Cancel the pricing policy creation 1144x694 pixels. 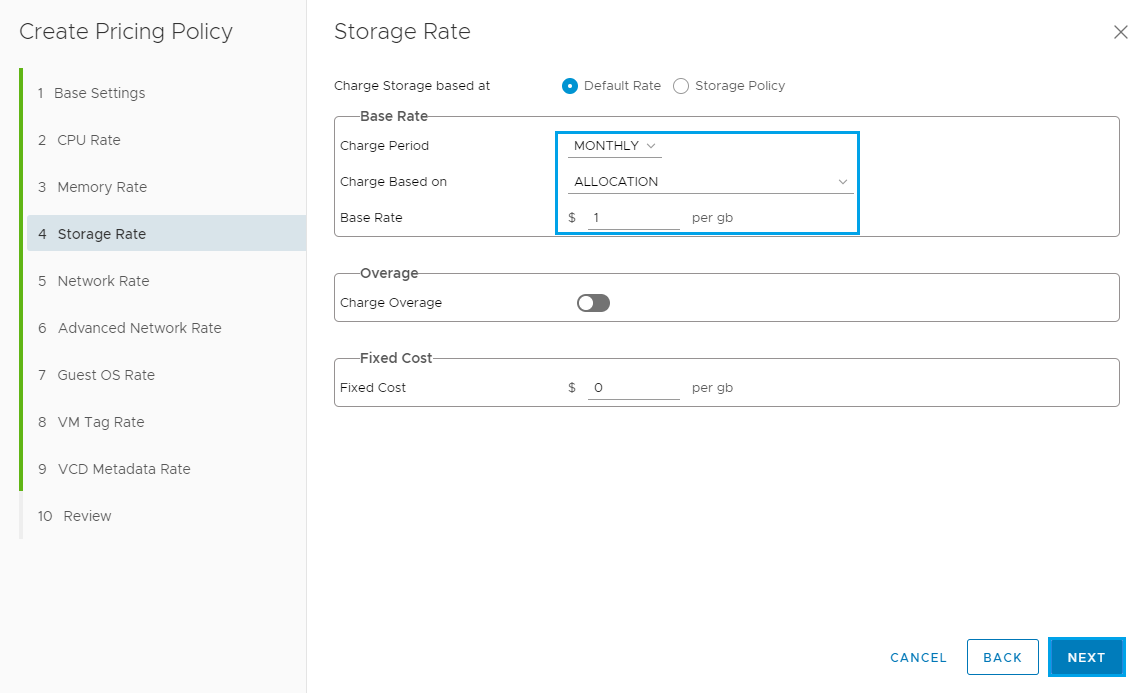click(918, 657)
